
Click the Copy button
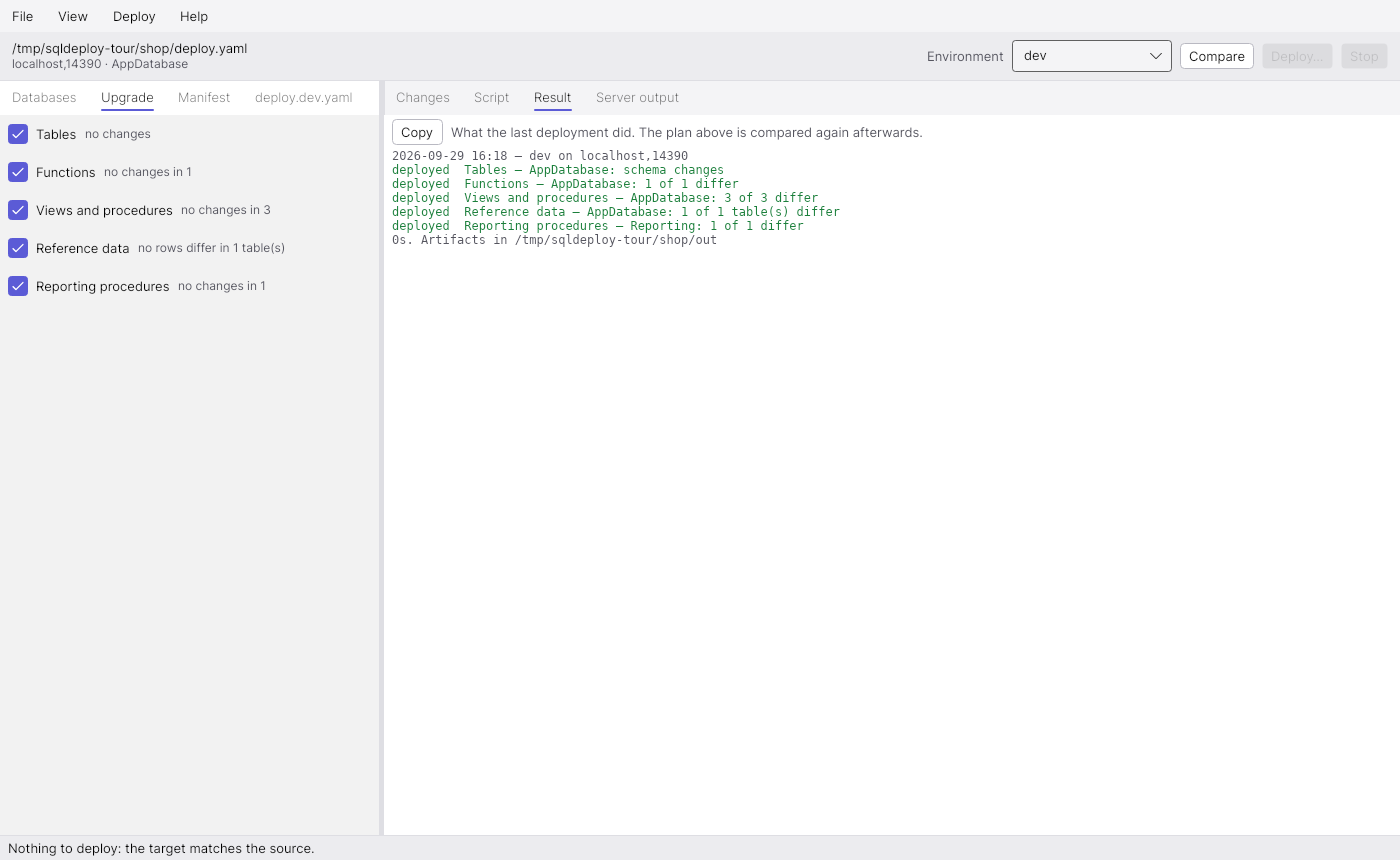point(417,132)
